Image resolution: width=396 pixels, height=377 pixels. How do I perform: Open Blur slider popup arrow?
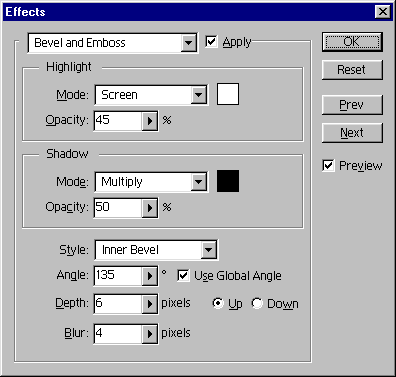(x=150, y=333)
